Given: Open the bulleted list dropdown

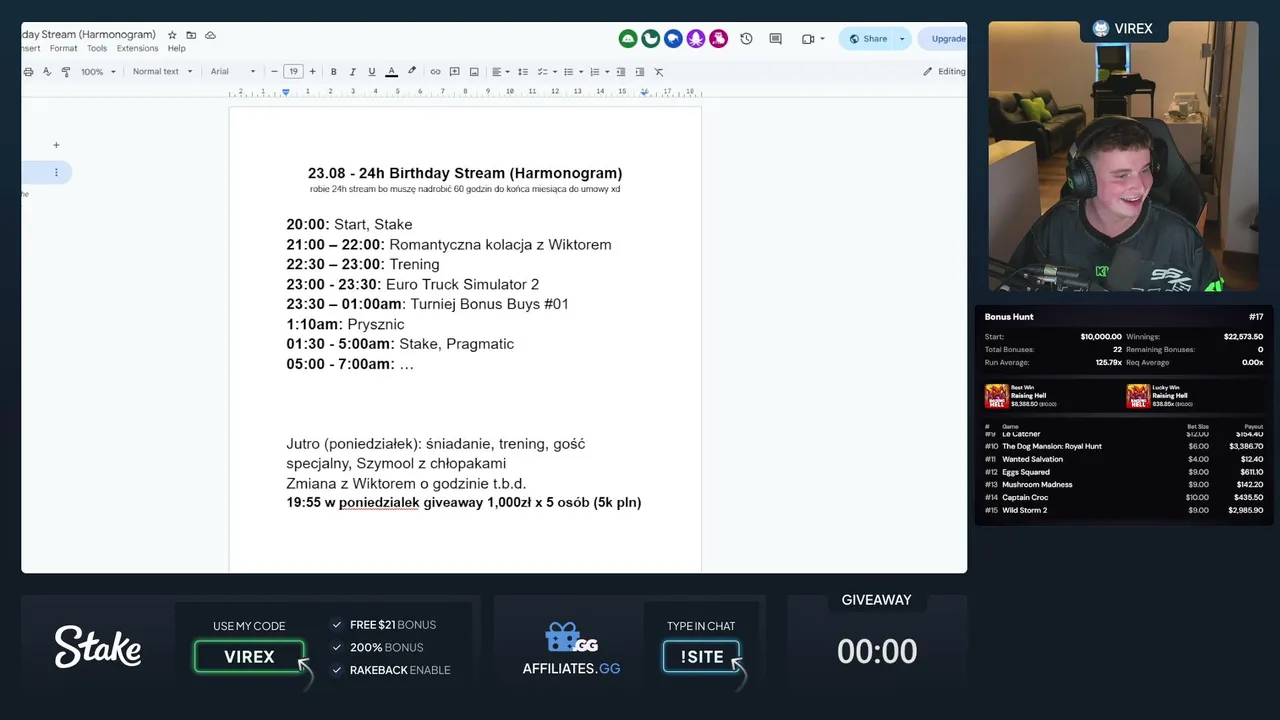Looking at the screenshot, I should pyautogui.click(x=573, y=72).
